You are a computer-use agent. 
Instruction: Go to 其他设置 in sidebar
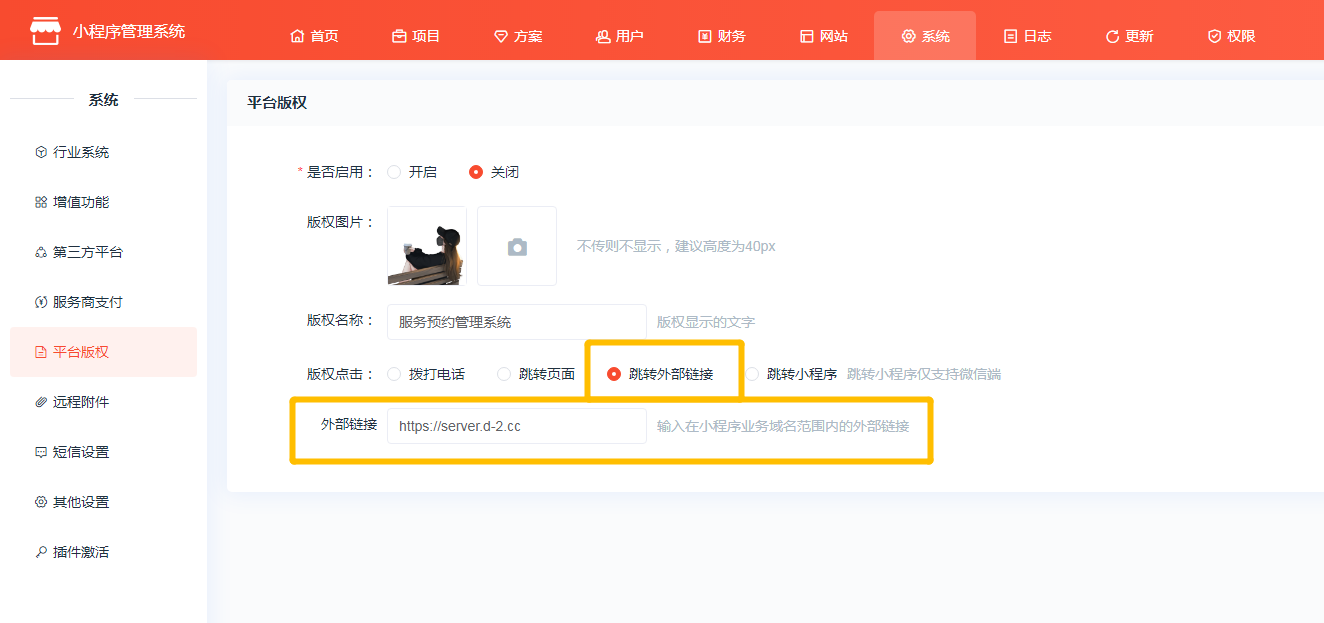click(103, 502)
